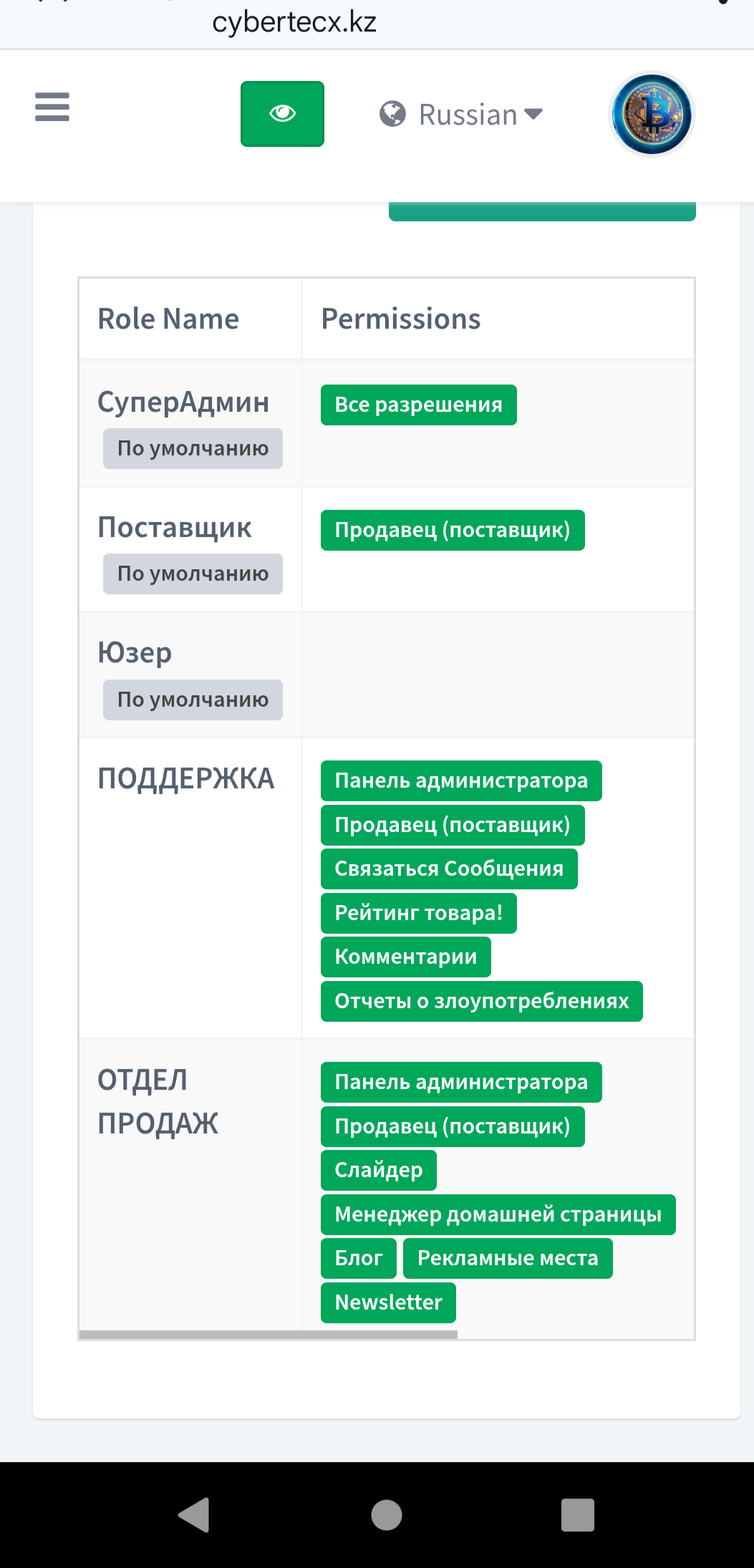Tap the Android back navigation button
This screenshot has height=1568, width=754.
(193, 1514)
